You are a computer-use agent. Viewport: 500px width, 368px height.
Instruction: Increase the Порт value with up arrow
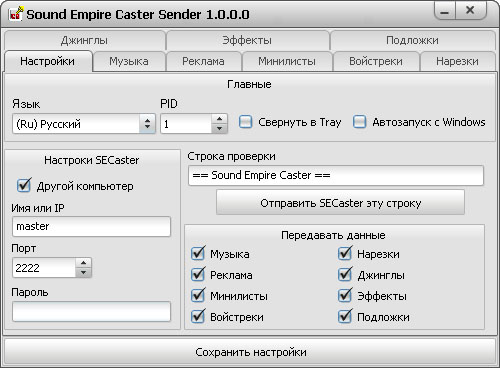(83, 263)
